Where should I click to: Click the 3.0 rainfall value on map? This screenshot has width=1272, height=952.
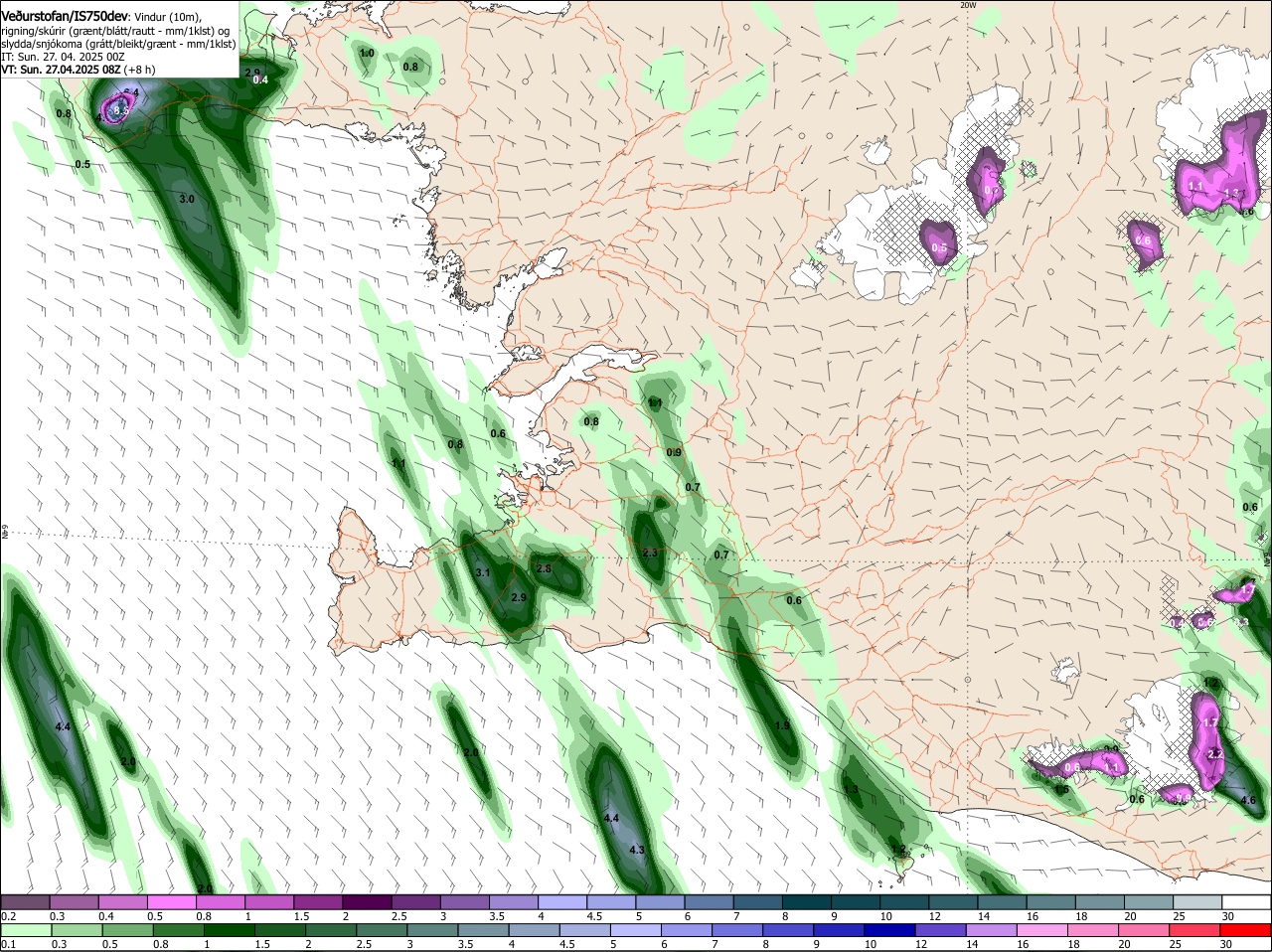187,199
